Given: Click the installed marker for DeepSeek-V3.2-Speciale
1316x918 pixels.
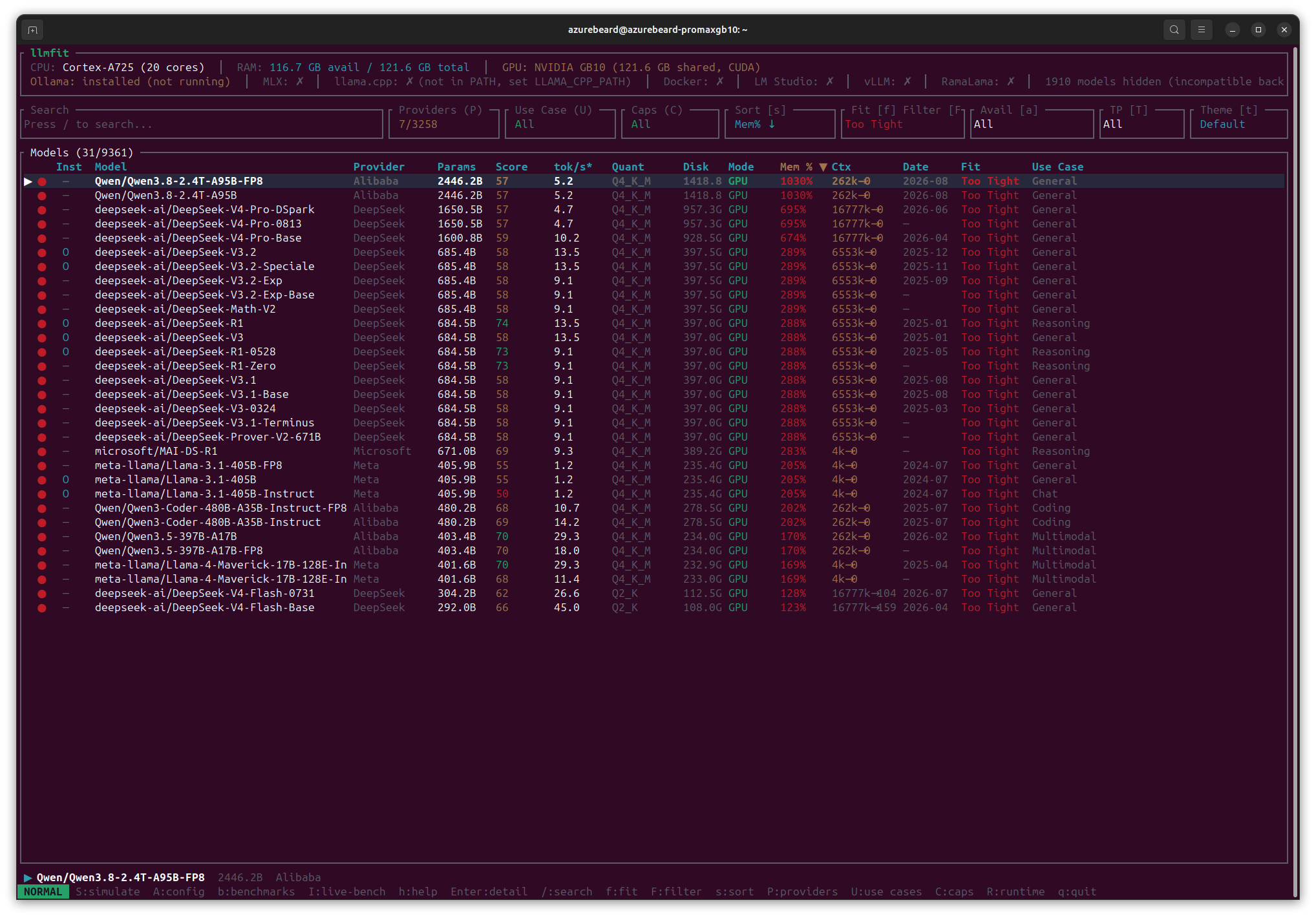Looking at the screenshot, I should click(66, 267).
